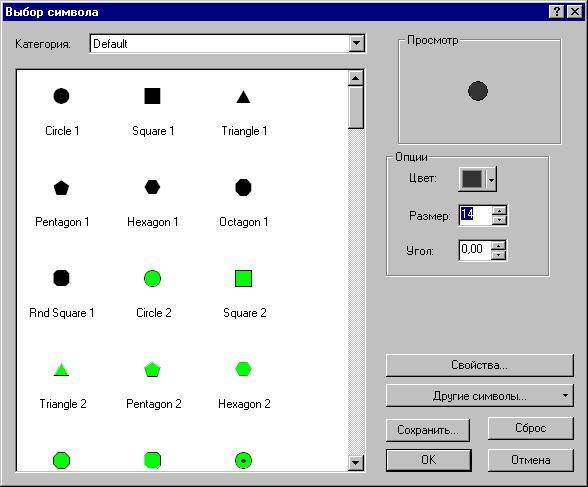
Task: Choose the Octagon 1 symbol
Action: [243, 187]
